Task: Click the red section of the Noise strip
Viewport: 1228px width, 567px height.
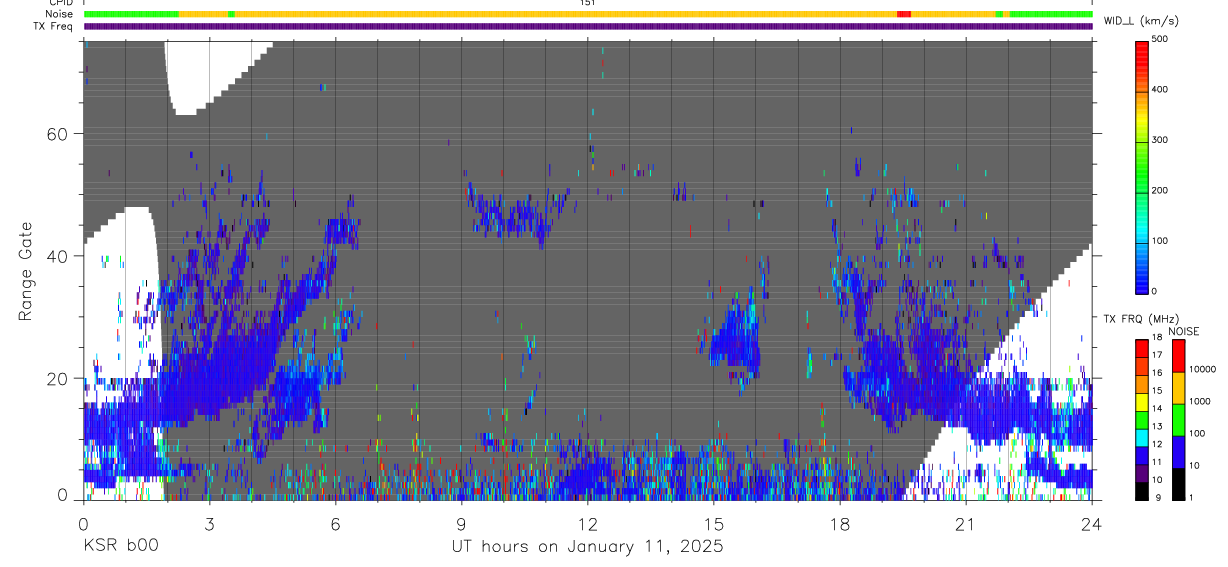Action: point(904,14)
